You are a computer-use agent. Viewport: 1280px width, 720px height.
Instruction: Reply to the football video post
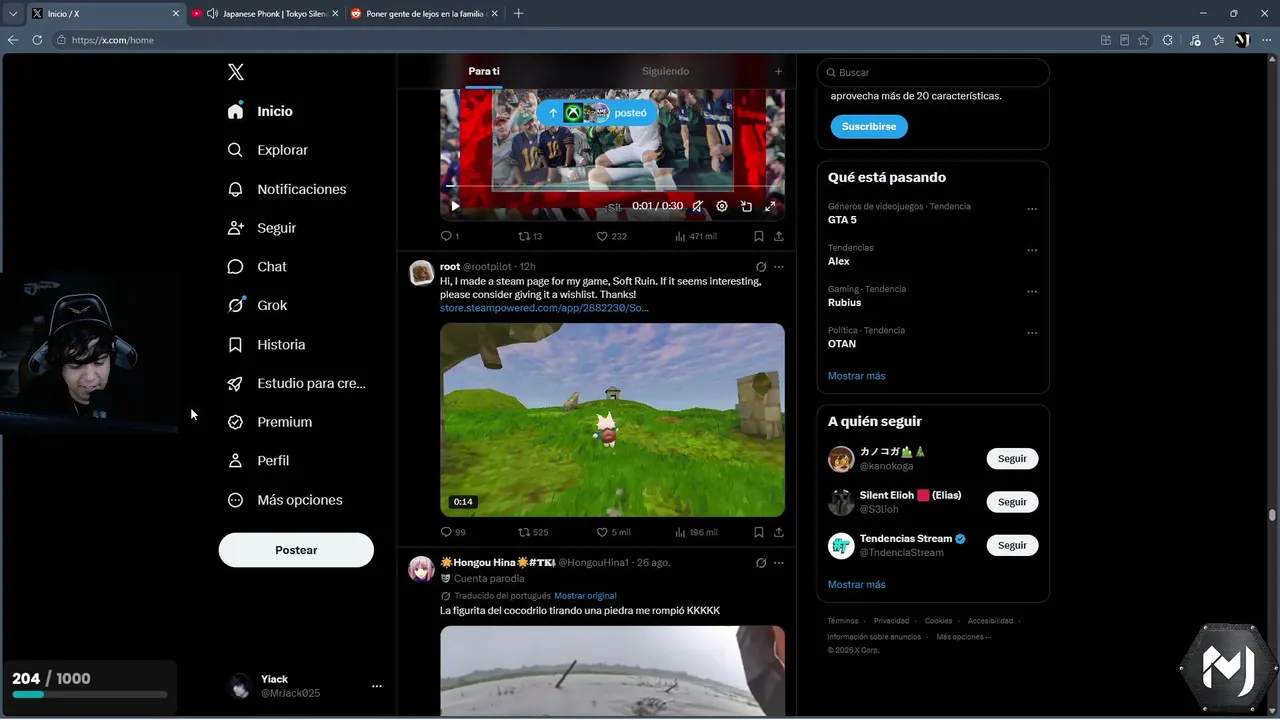click(x=449, y=236)
